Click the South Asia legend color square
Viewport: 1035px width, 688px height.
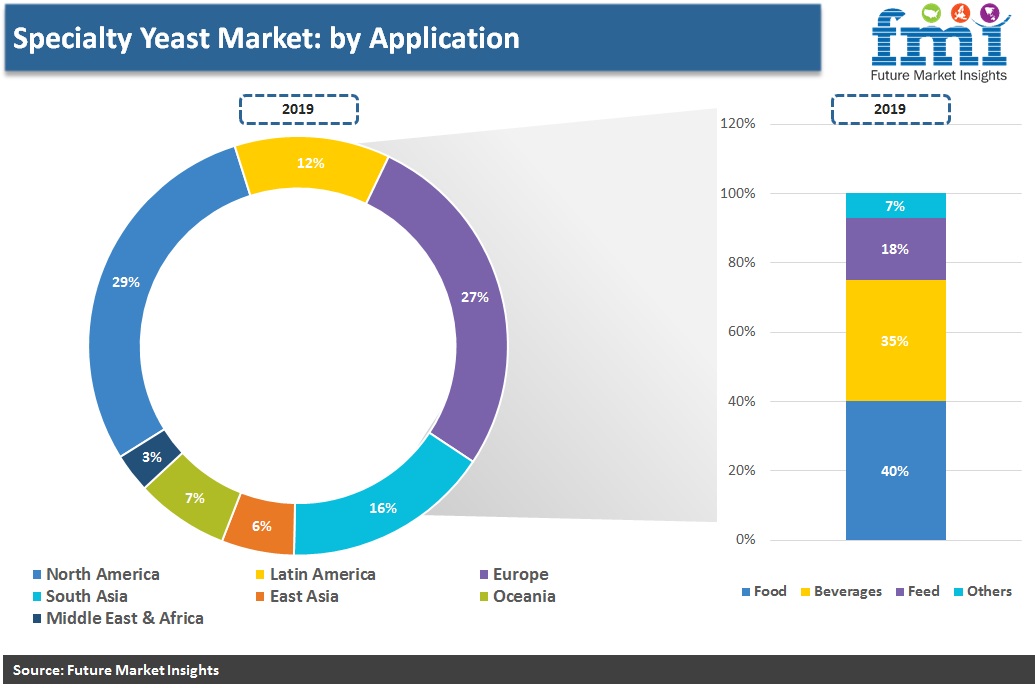[37, 596]
